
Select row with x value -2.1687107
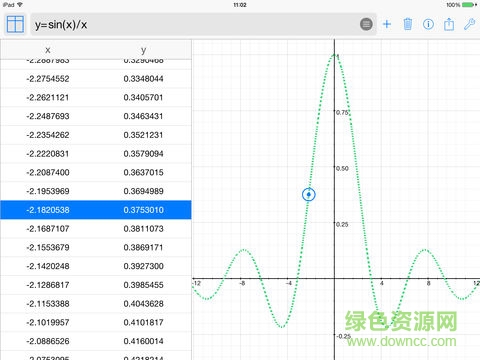coord(96,229)
